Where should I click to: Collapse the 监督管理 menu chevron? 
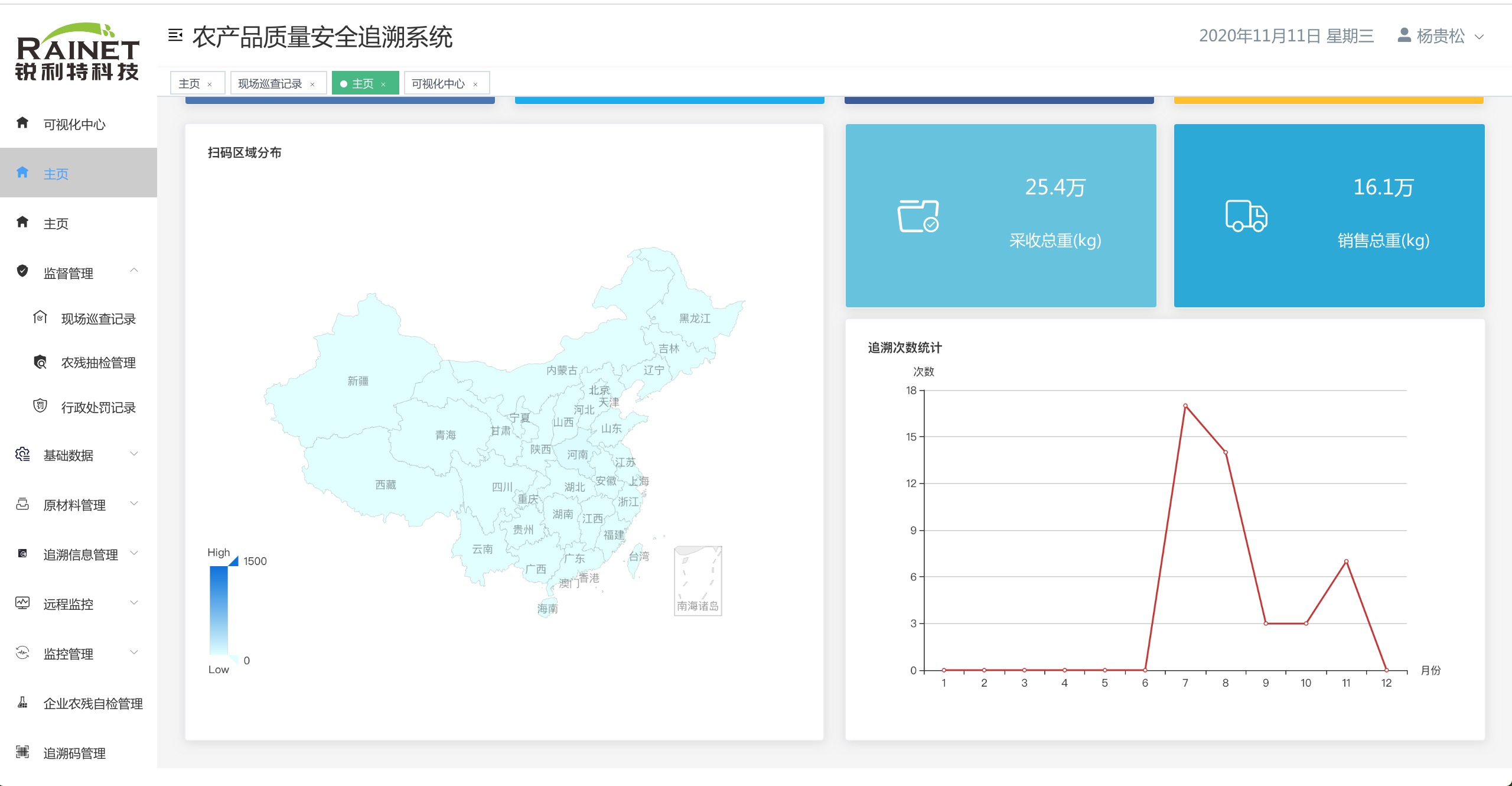point(134,271)
